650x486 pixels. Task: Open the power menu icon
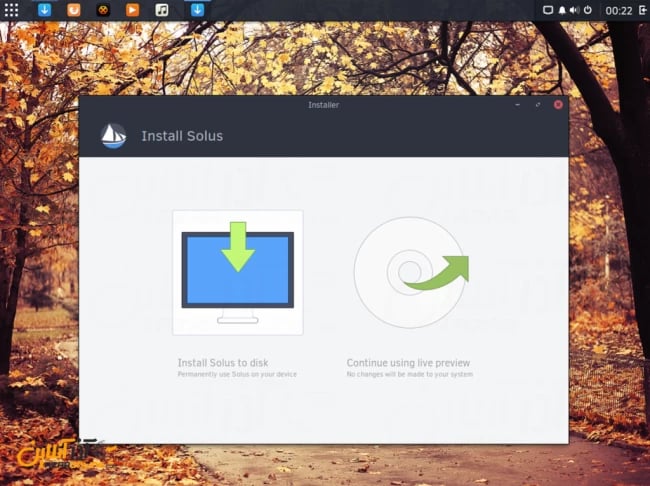[x=587, y=10]
